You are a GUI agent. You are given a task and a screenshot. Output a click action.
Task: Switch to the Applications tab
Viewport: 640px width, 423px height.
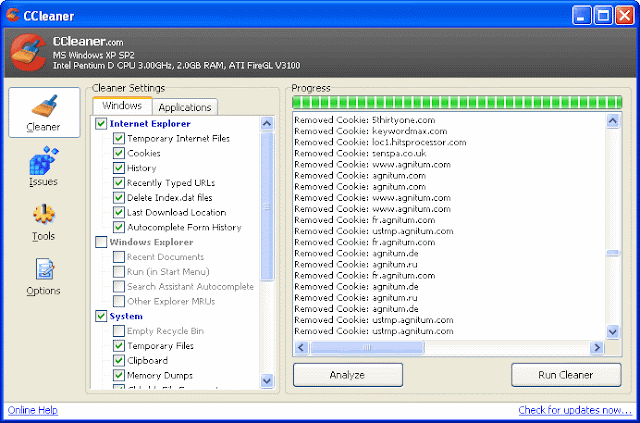(185, 107)
